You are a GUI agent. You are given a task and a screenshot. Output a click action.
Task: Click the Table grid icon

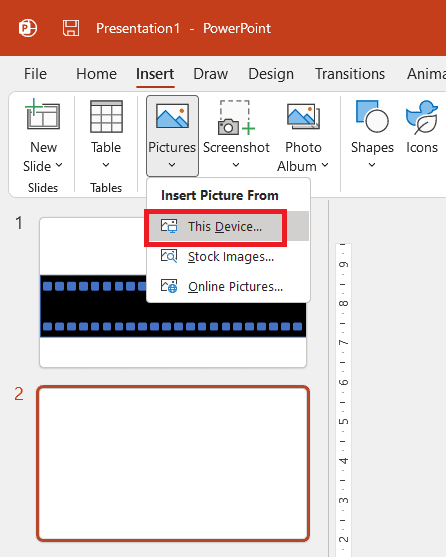(x=106, y=116)
